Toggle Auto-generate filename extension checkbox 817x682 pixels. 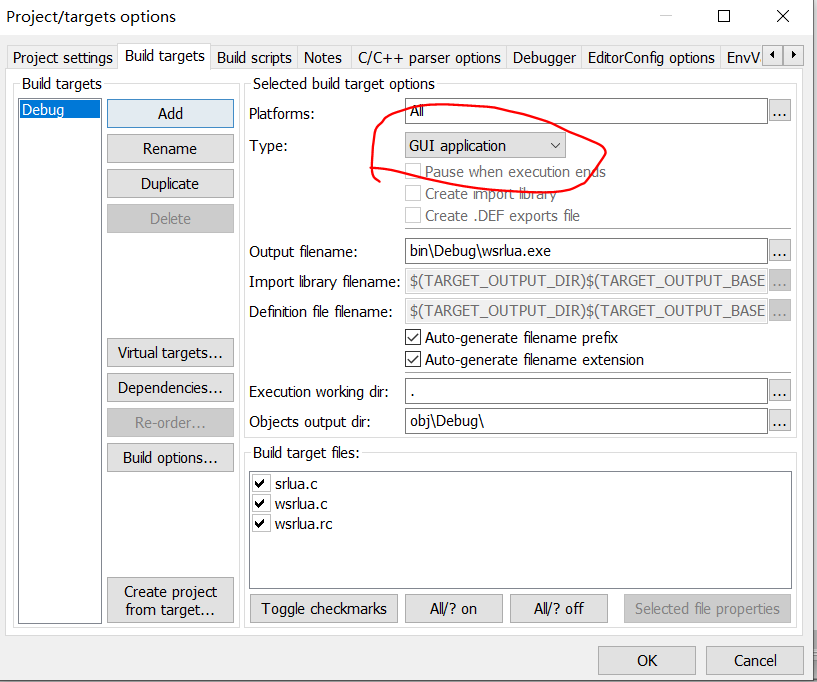413,359
